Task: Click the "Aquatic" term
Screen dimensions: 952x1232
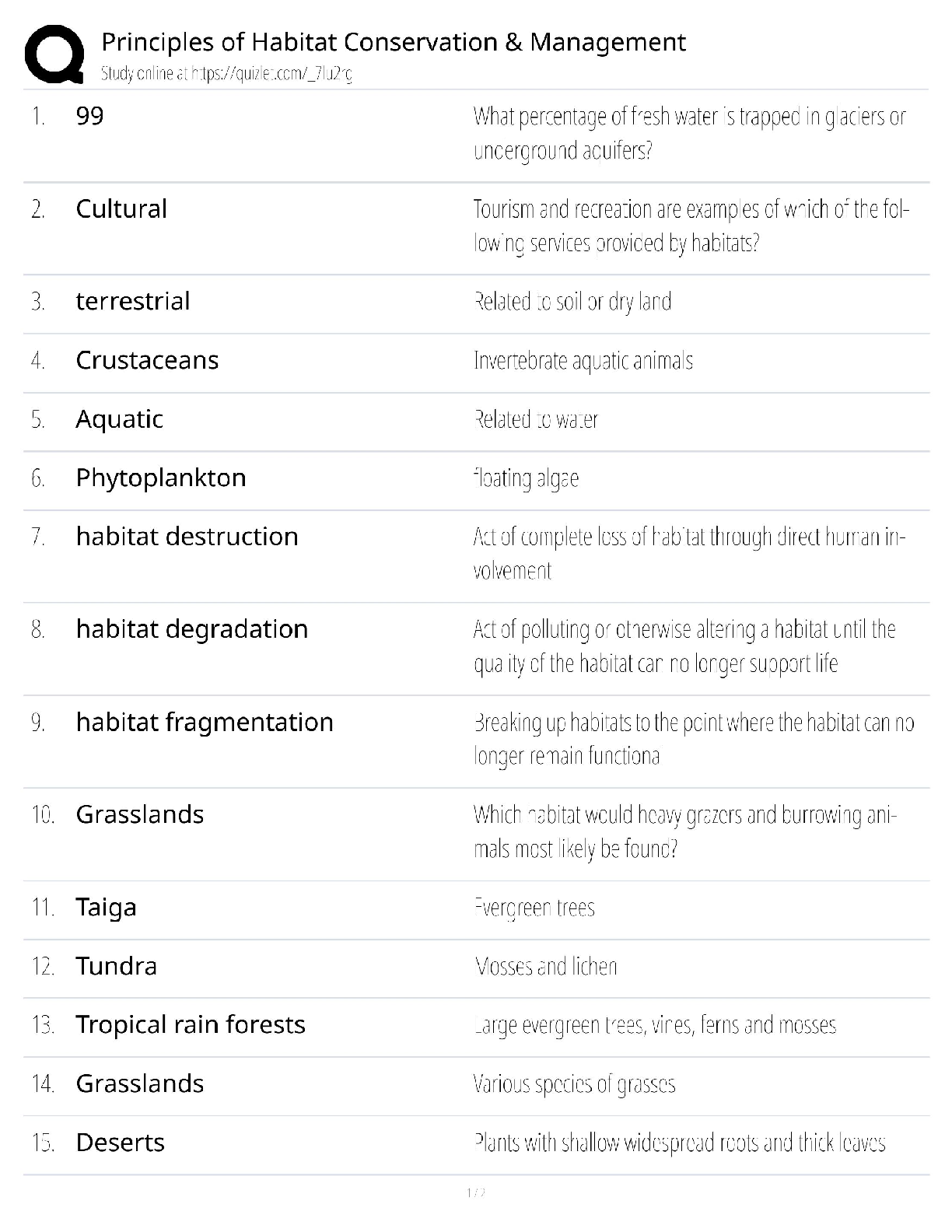Action: pos(119,419)
